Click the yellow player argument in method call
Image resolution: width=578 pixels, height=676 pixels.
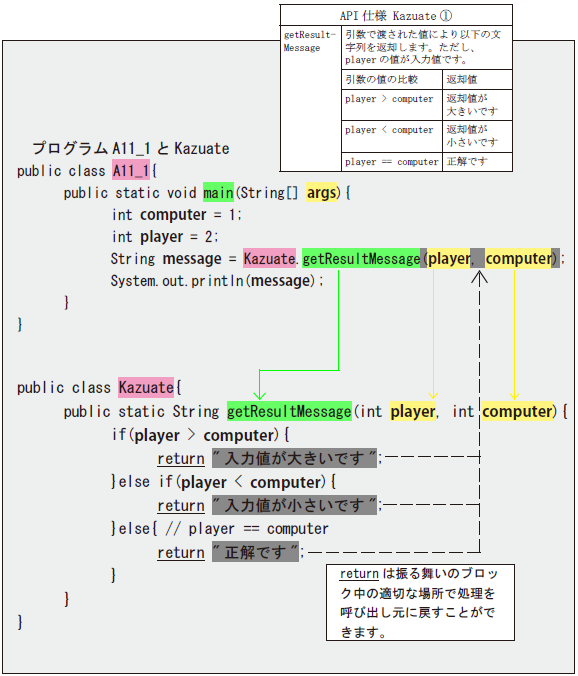(x=448, y=258)
